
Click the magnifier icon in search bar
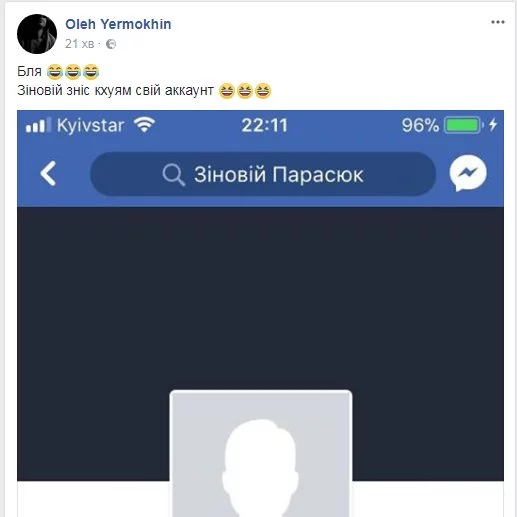(x=173, y=175)
